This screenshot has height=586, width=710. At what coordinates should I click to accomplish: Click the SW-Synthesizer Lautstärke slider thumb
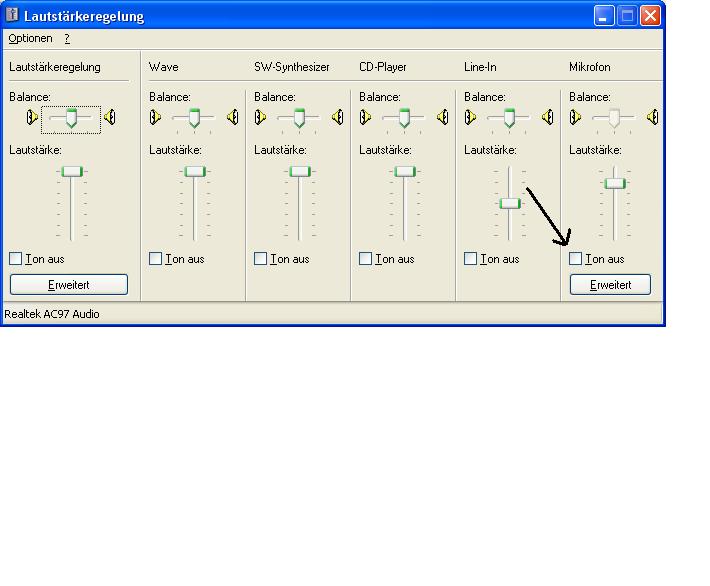click(300, 172)
